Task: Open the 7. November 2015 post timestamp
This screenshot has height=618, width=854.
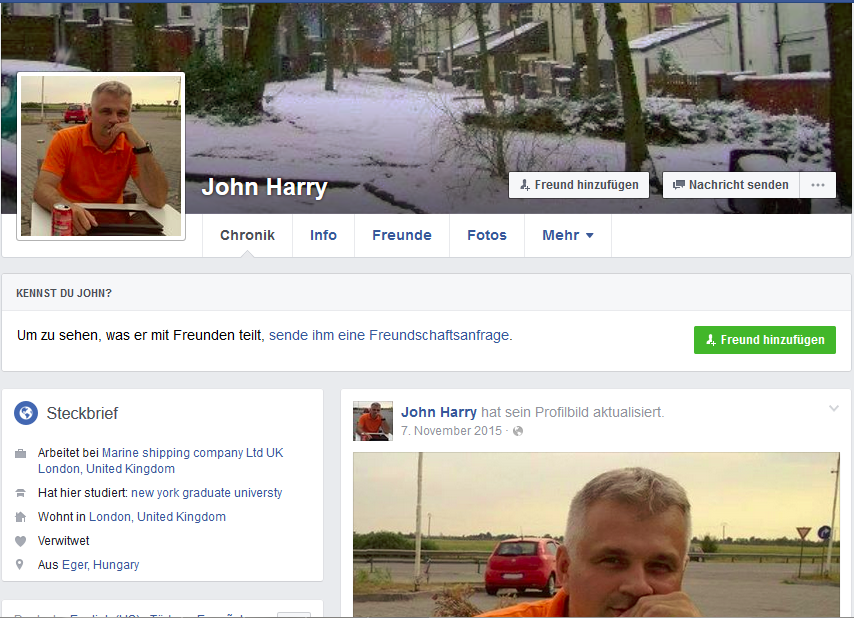Action: (452, 431)
